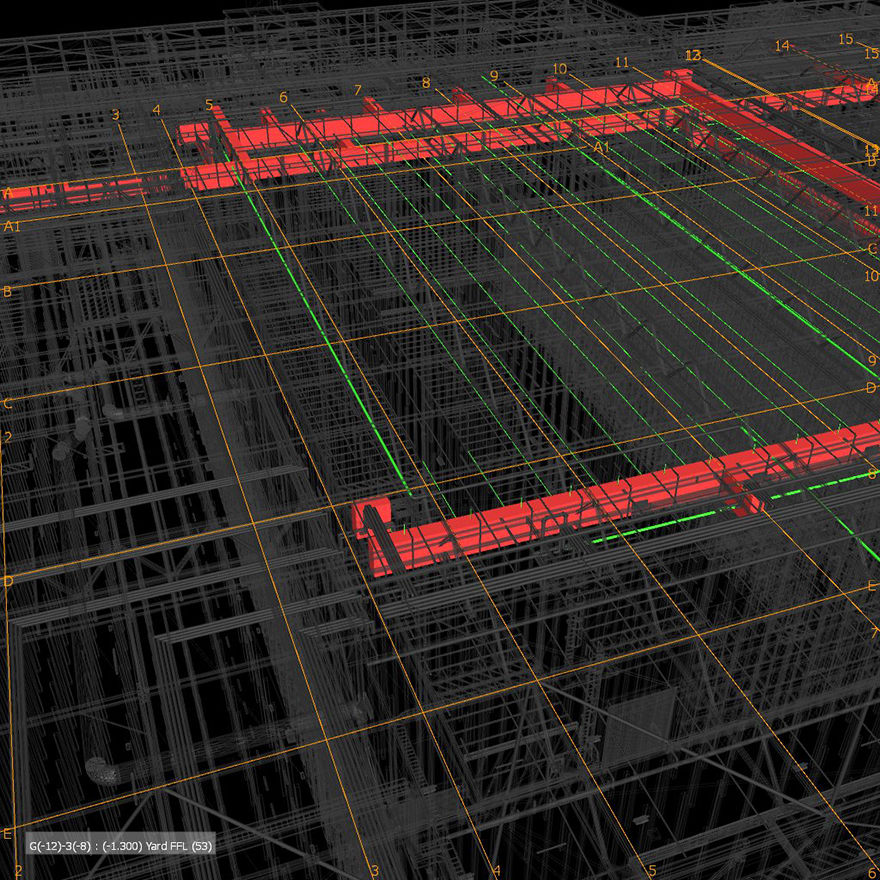Click the bright green line below foreground red beam
880x880 pixels.
(700, 515)
